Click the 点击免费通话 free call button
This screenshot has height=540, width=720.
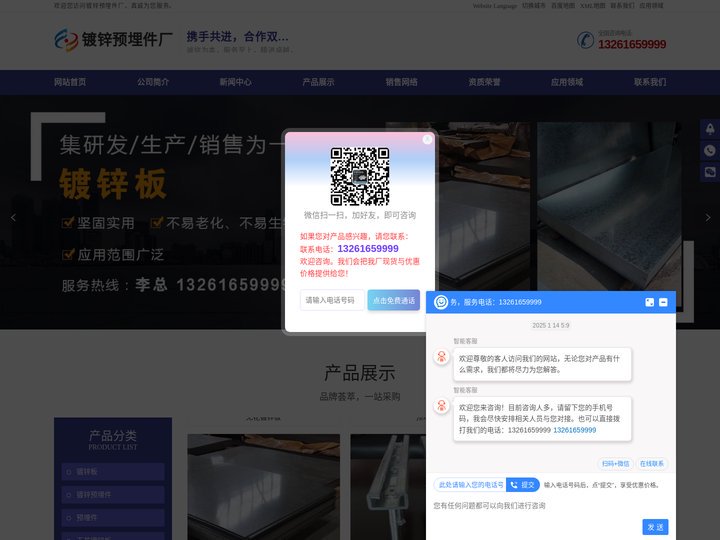394,300
